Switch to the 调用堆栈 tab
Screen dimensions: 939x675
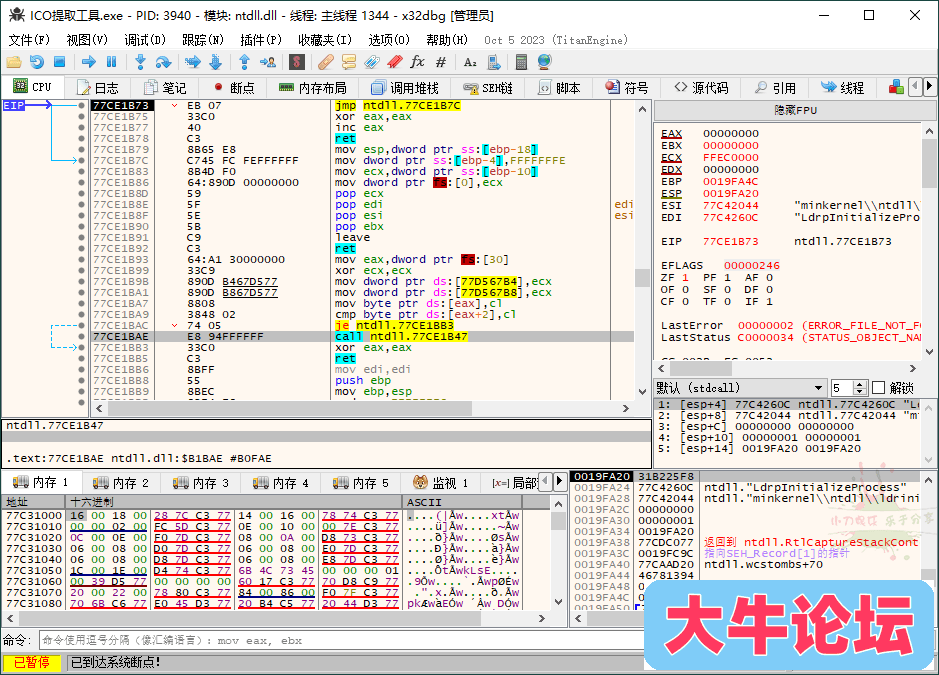pos(405,88)
